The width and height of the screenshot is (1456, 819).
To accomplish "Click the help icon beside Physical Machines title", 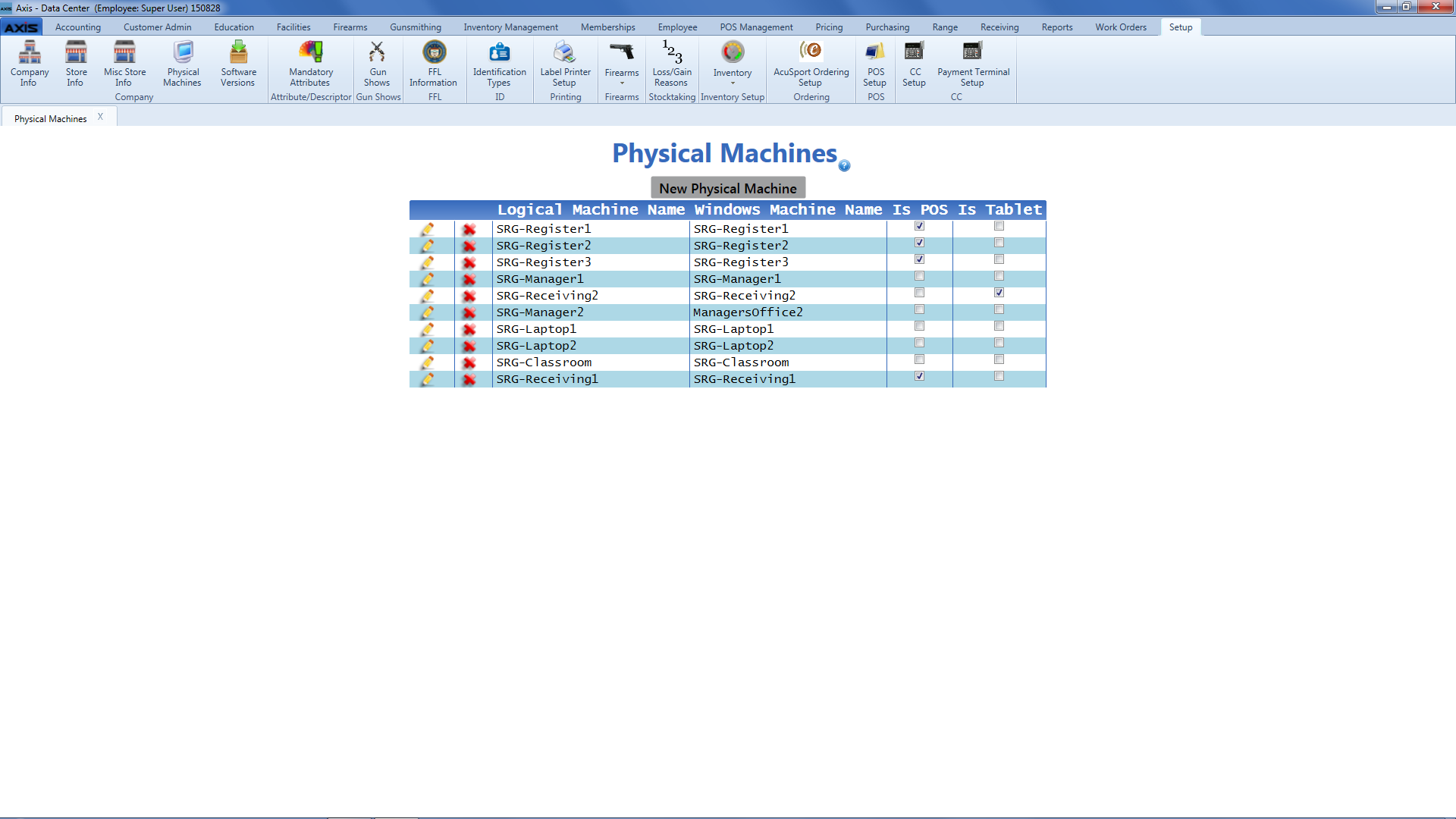I will tap(844, 166).
